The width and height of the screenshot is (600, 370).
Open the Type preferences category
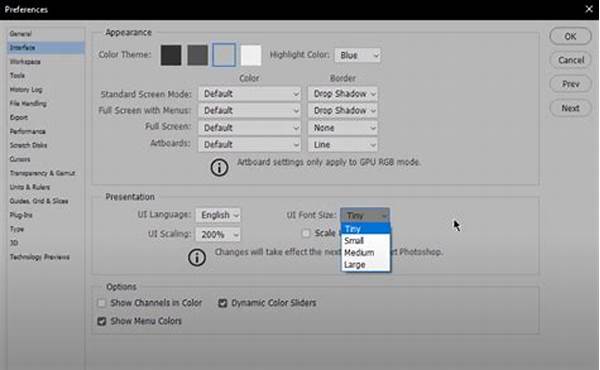(x=17, y=229)
